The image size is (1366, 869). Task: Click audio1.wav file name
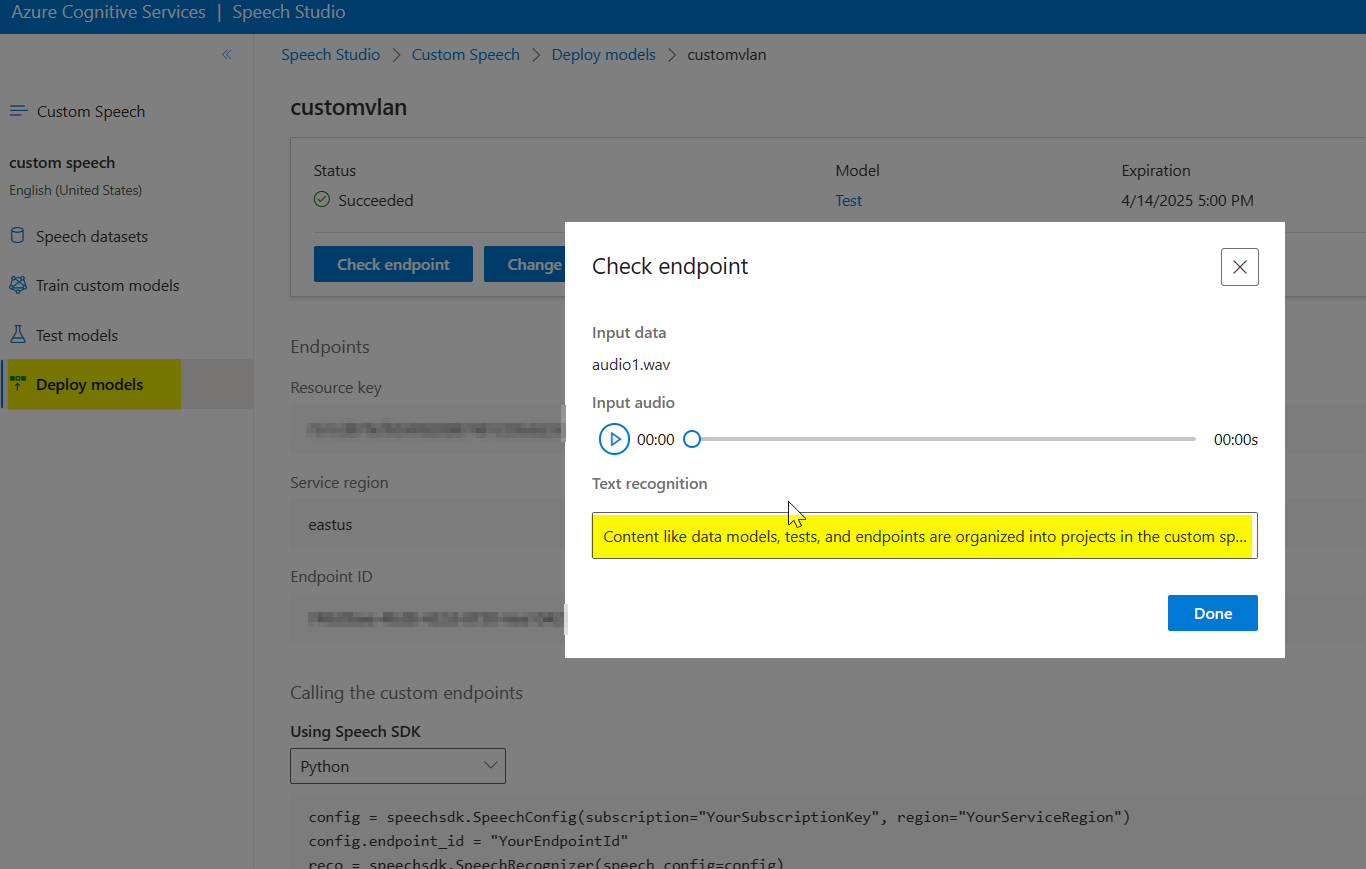tap(631, 364)
